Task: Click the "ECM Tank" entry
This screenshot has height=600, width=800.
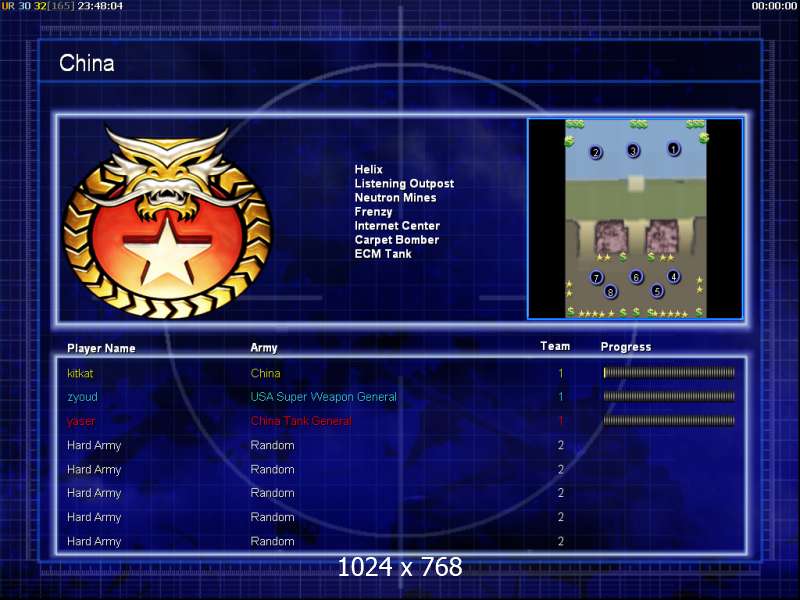Action: (x=383, y=254)
